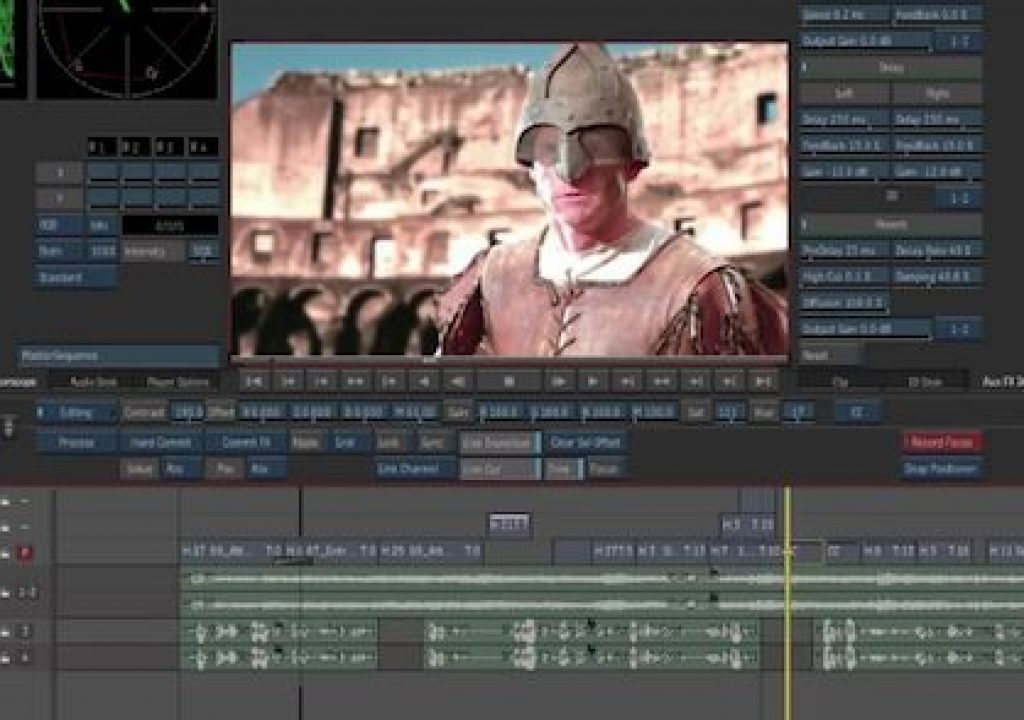Click the vectorscope display
This screenshot has height=720, width=1024.
127,49
